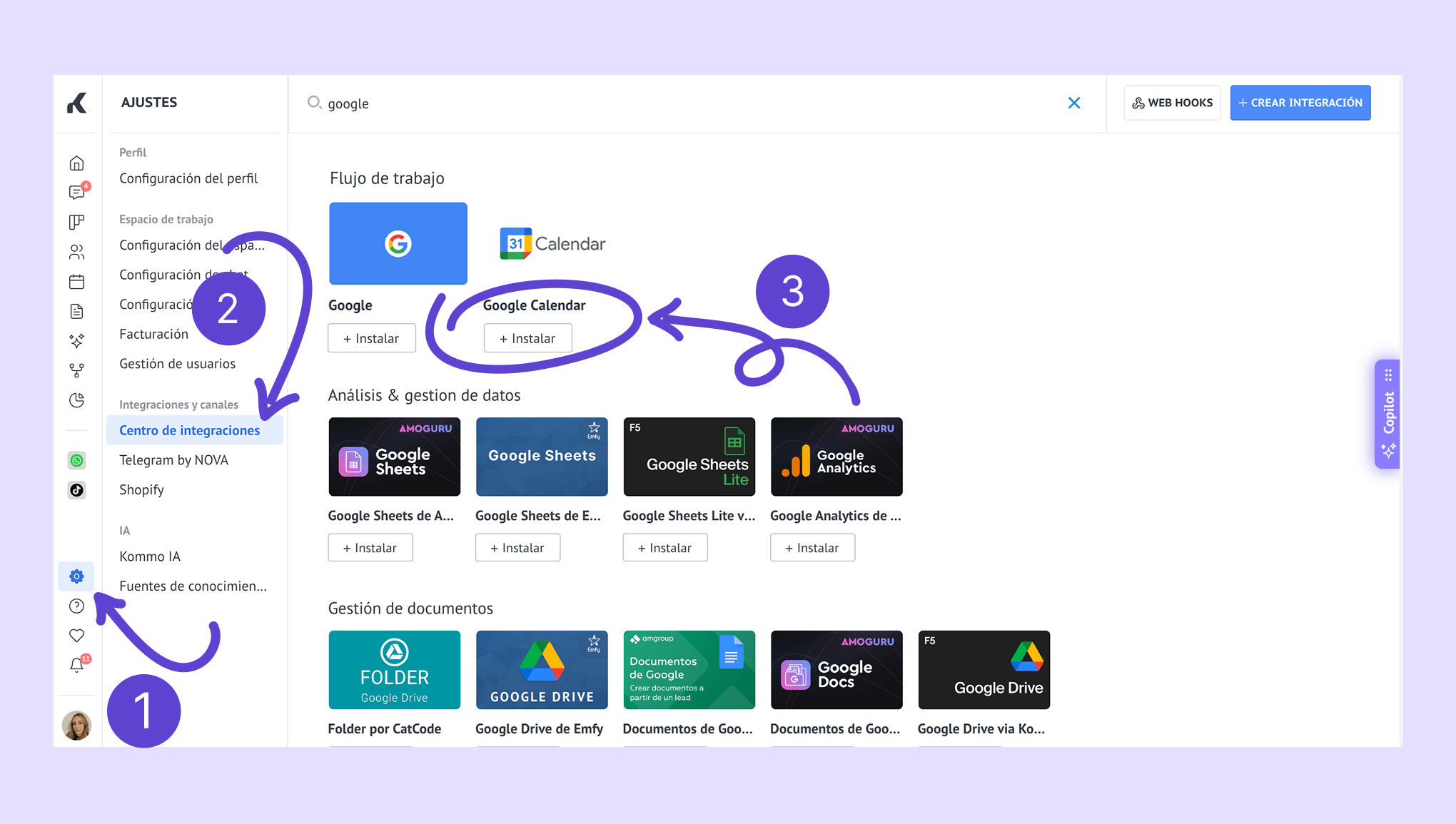The image size is (1456, 824).
Task: Install the Google Calendar integration
Action: coord(527,338)
